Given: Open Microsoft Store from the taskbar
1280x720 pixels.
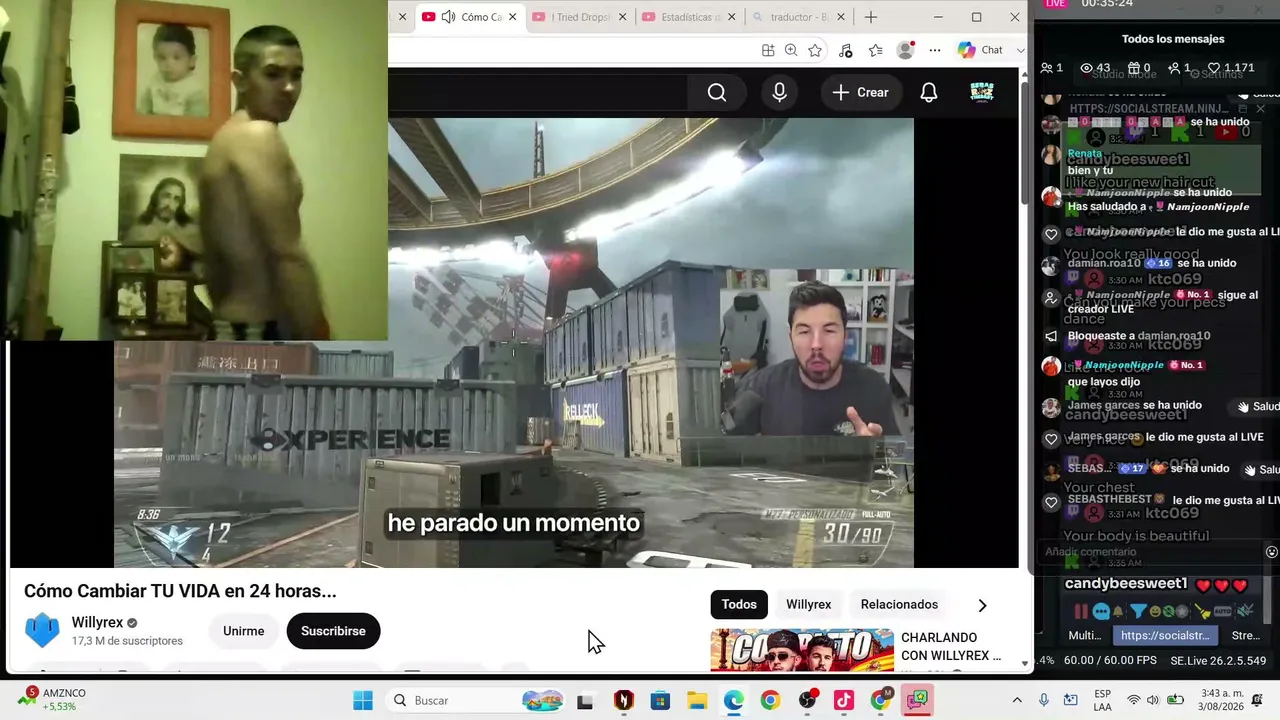Looking at the screenshot, I should coord(660,700).
